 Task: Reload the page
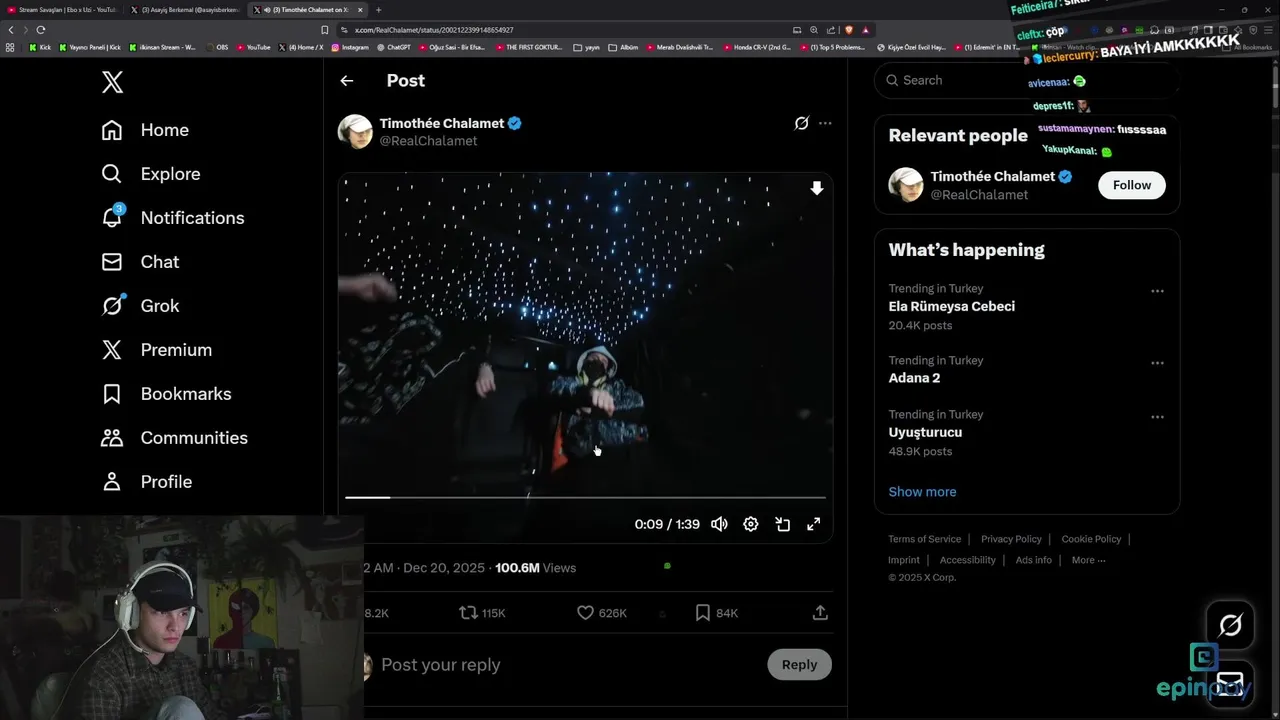pyautogui.click(x=40, y=30)
